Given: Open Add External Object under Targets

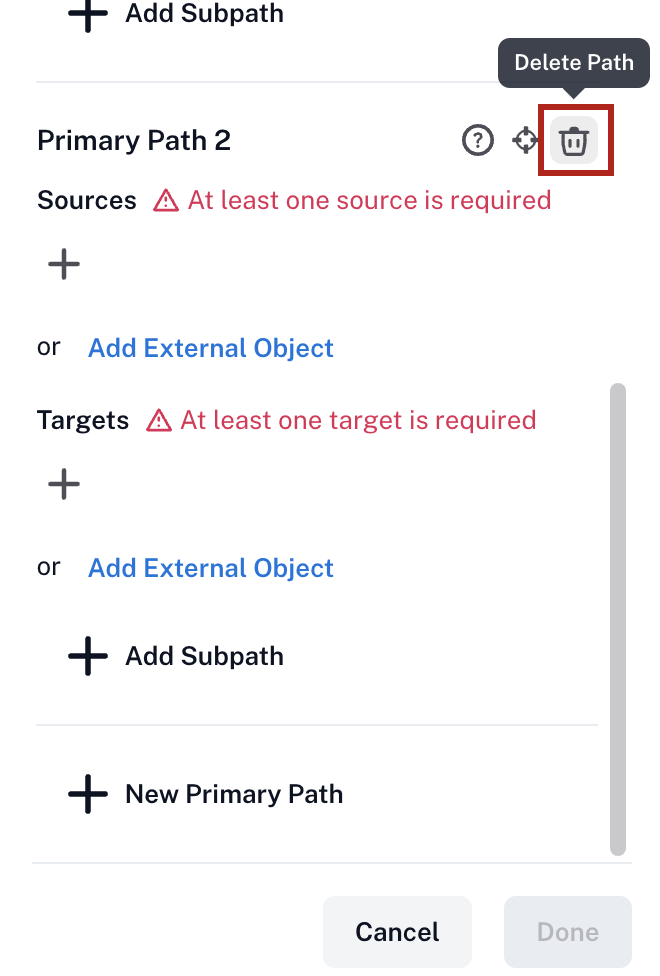Looking at the screenshot, I should point(210,568).
